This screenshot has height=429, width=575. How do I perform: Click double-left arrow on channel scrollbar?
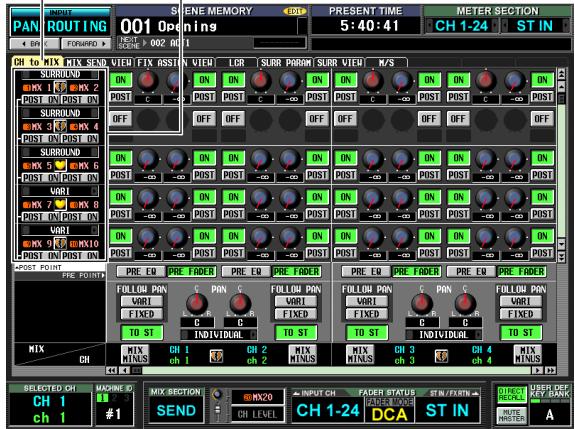[111, 370]
